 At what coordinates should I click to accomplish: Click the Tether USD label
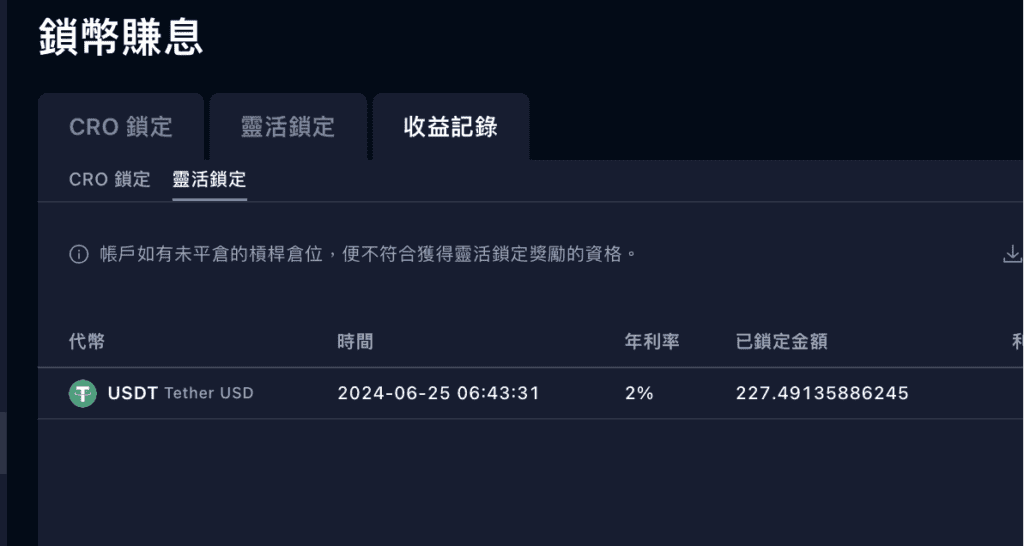tap(209, 393)
